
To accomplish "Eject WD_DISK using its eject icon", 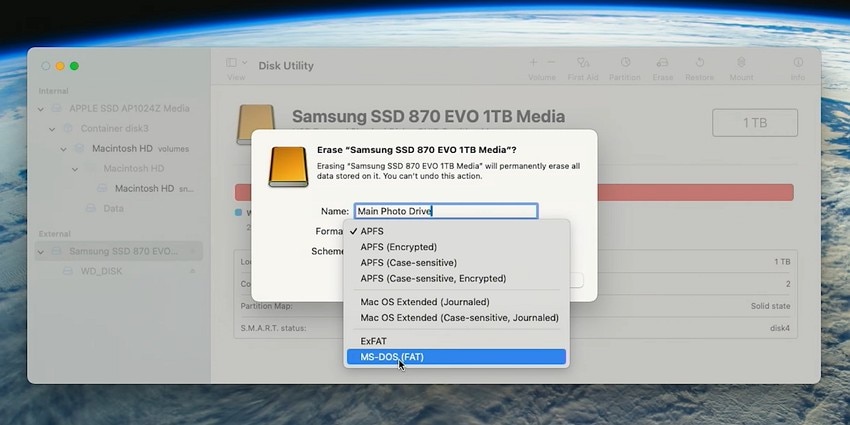I will (192, 271).
